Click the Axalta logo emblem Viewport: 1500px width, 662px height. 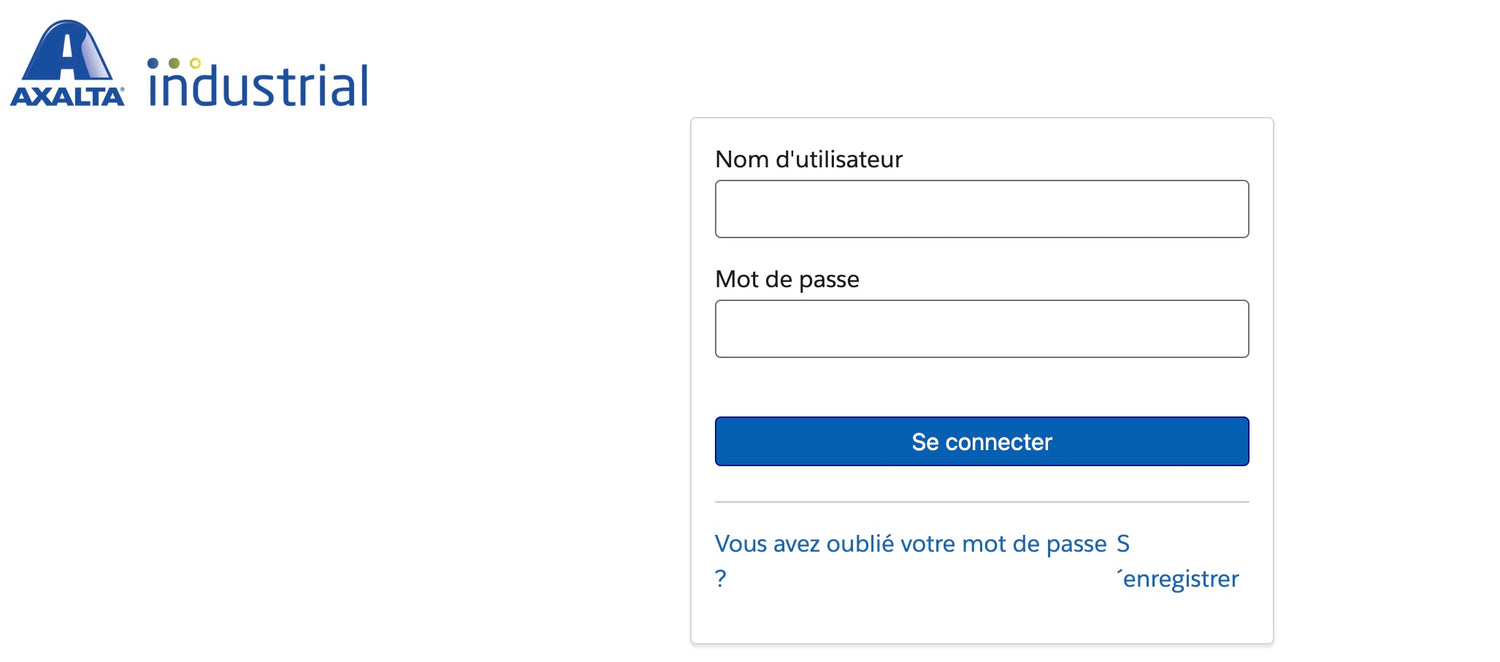click(x=67, y=50)
